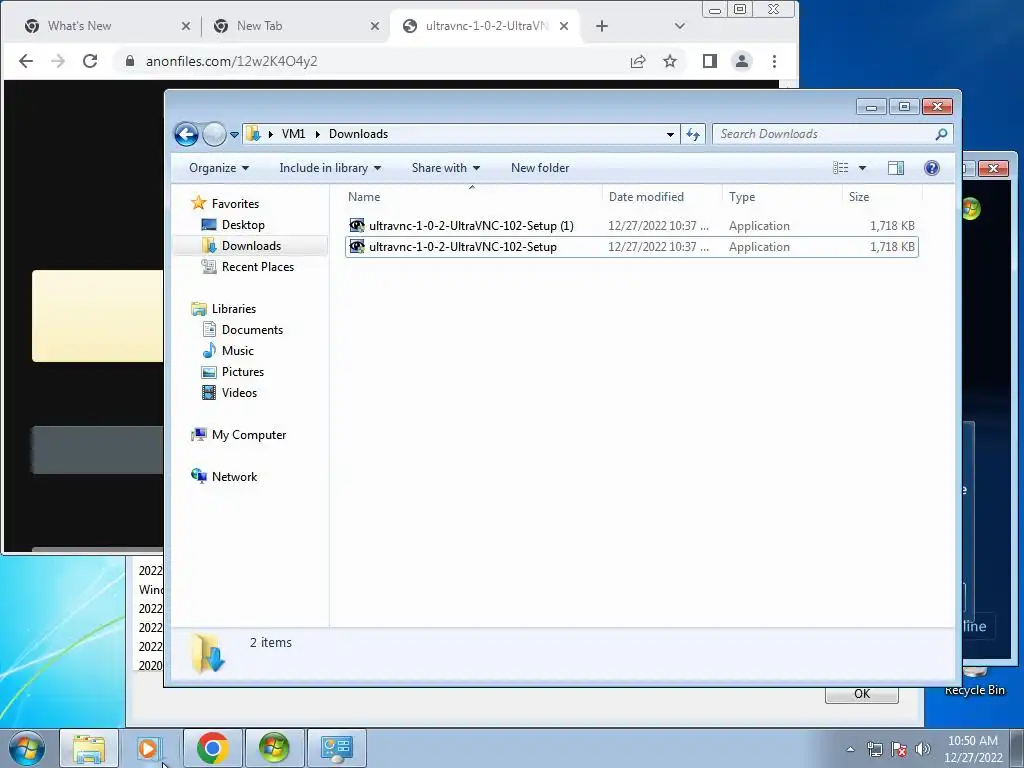Click OK button in background dialog
This screenshot has height=768, width=1024.
click(x=861, y=694)
